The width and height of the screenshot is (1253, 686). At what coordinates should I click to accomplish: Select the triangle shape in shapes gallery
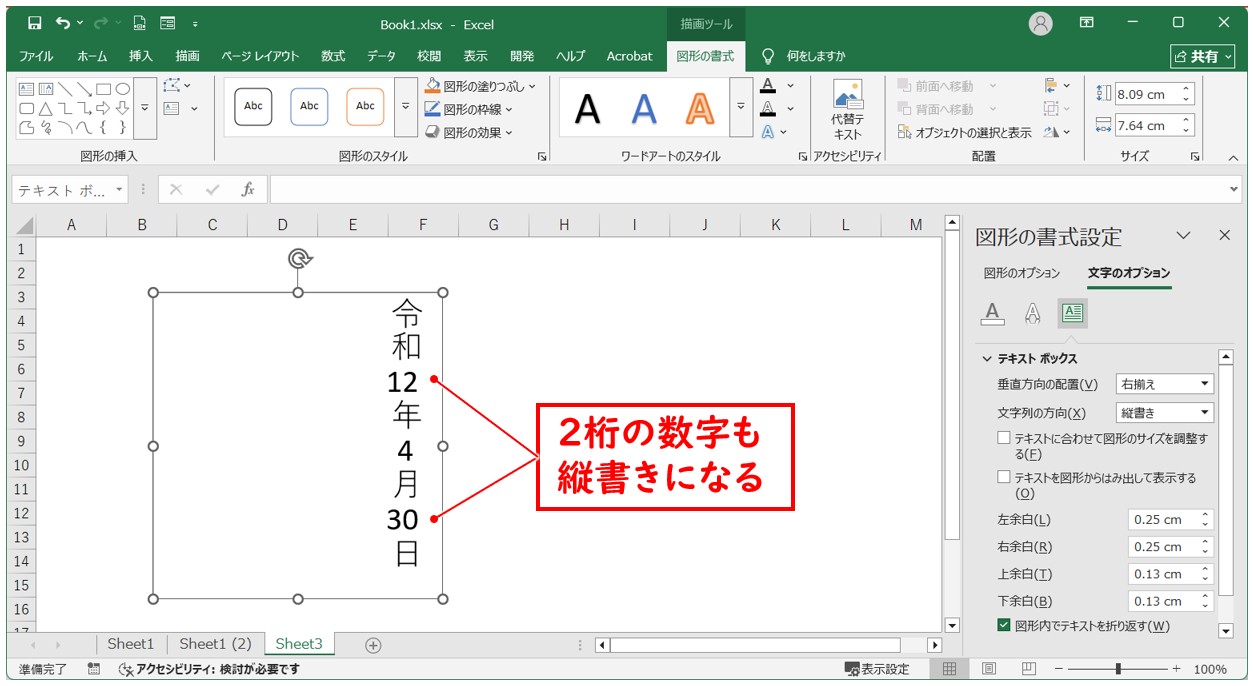[46, 108]
